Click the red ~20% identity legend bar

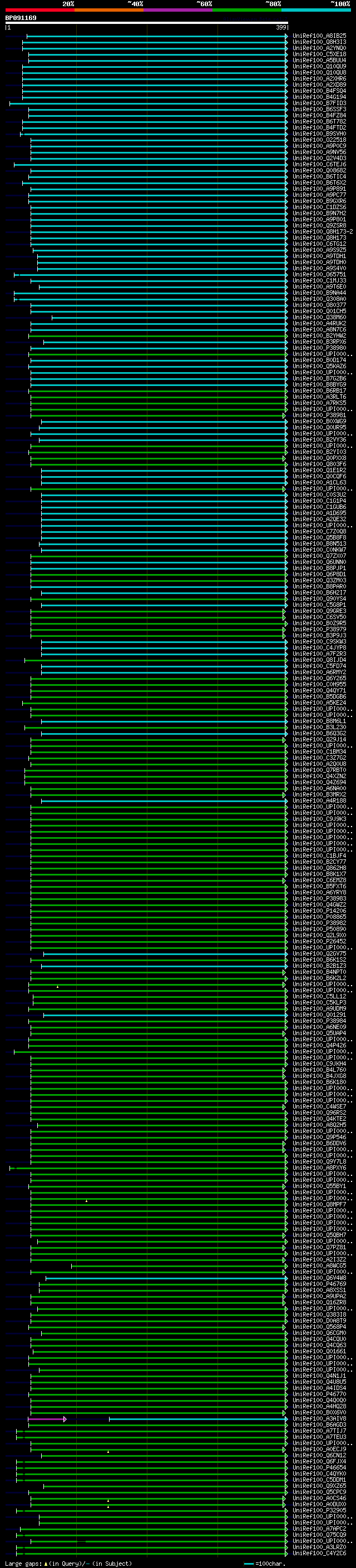(x=39, y=11)
